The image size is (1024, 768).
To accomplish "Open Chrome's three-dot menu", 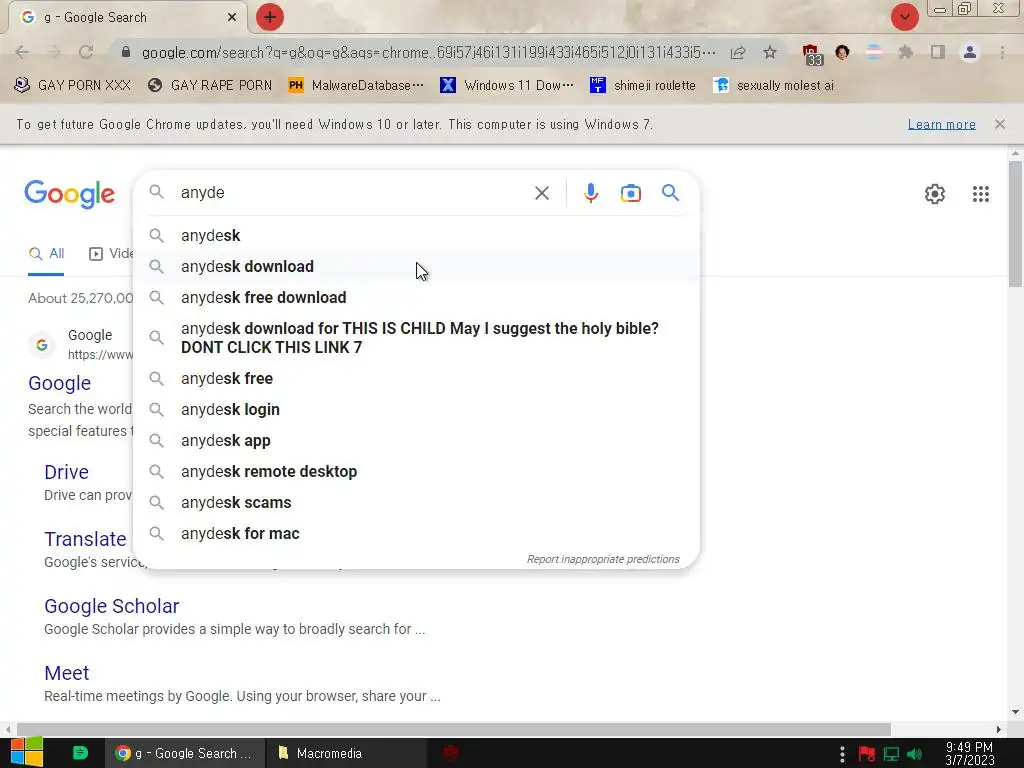I will (1002, 52).
